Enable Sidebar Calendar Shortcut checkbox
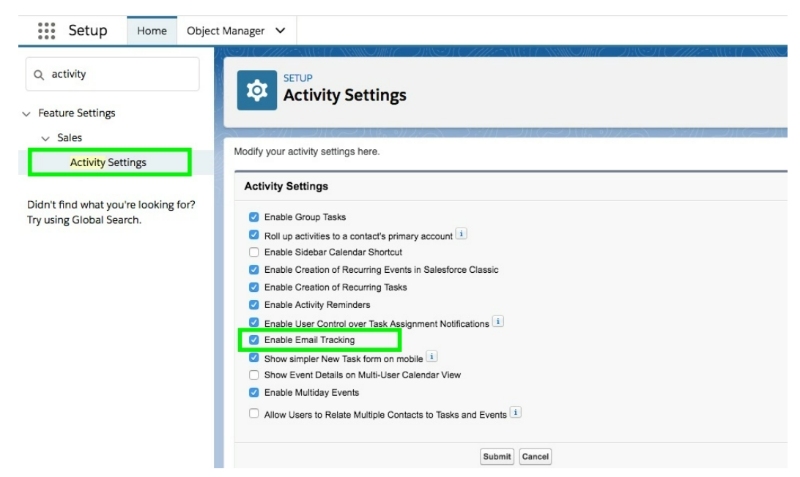The height and width of the screenshot is (477, 800). (254, 252)
